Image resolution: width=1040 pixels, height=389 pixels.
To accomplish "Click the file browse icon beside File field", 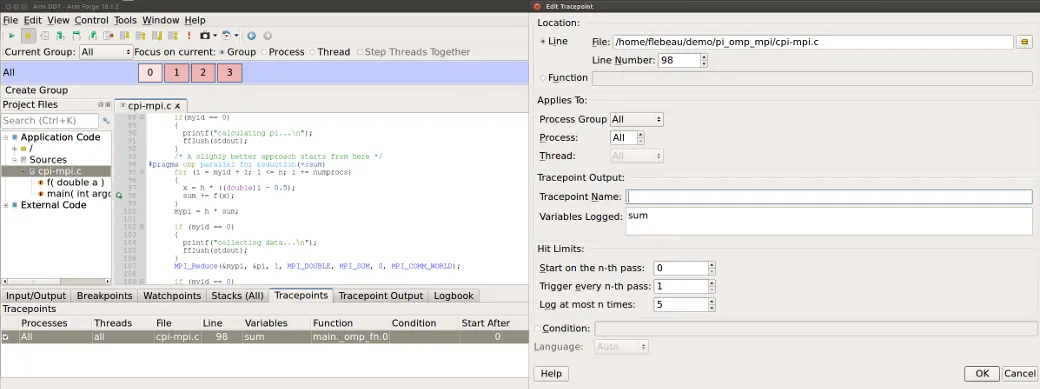I will (1025, 42).
